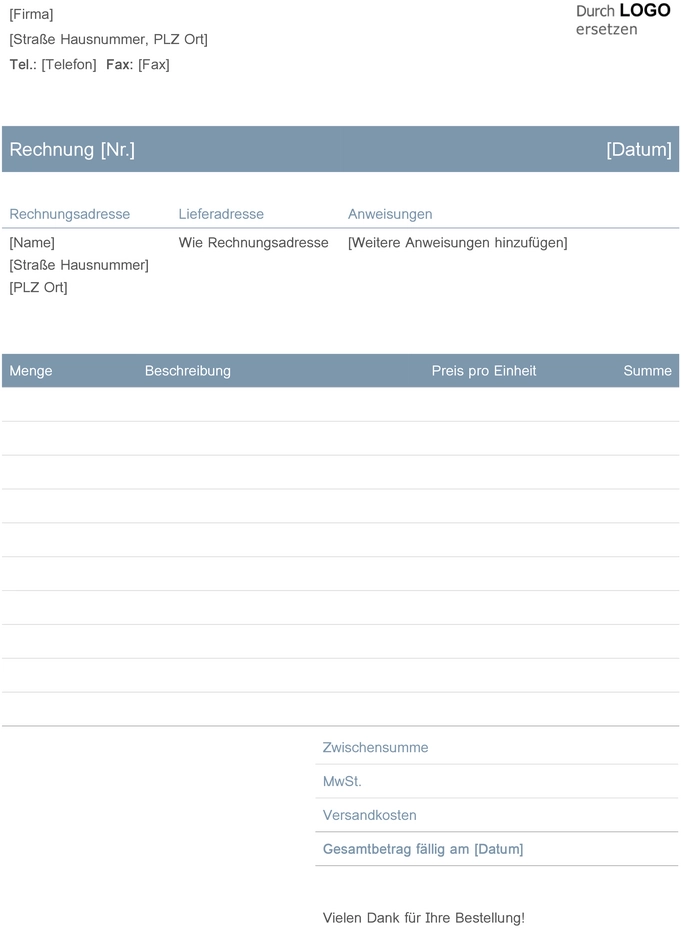Click the [Datum] field in header banner
The width and height of the screenshot is (681, 929).
639,149
